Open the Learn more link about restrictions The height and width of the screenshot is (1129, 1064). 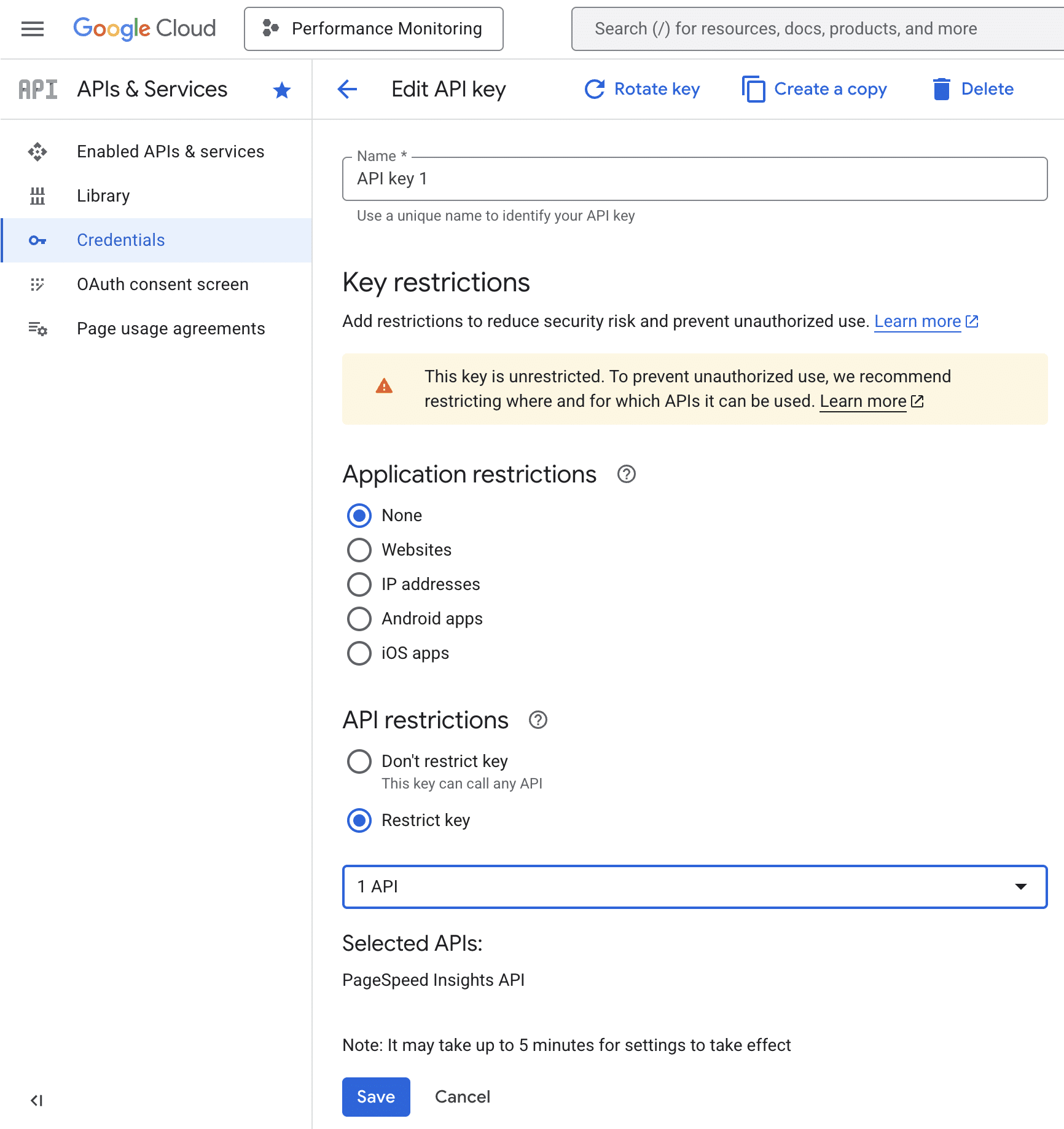[917, 321]
